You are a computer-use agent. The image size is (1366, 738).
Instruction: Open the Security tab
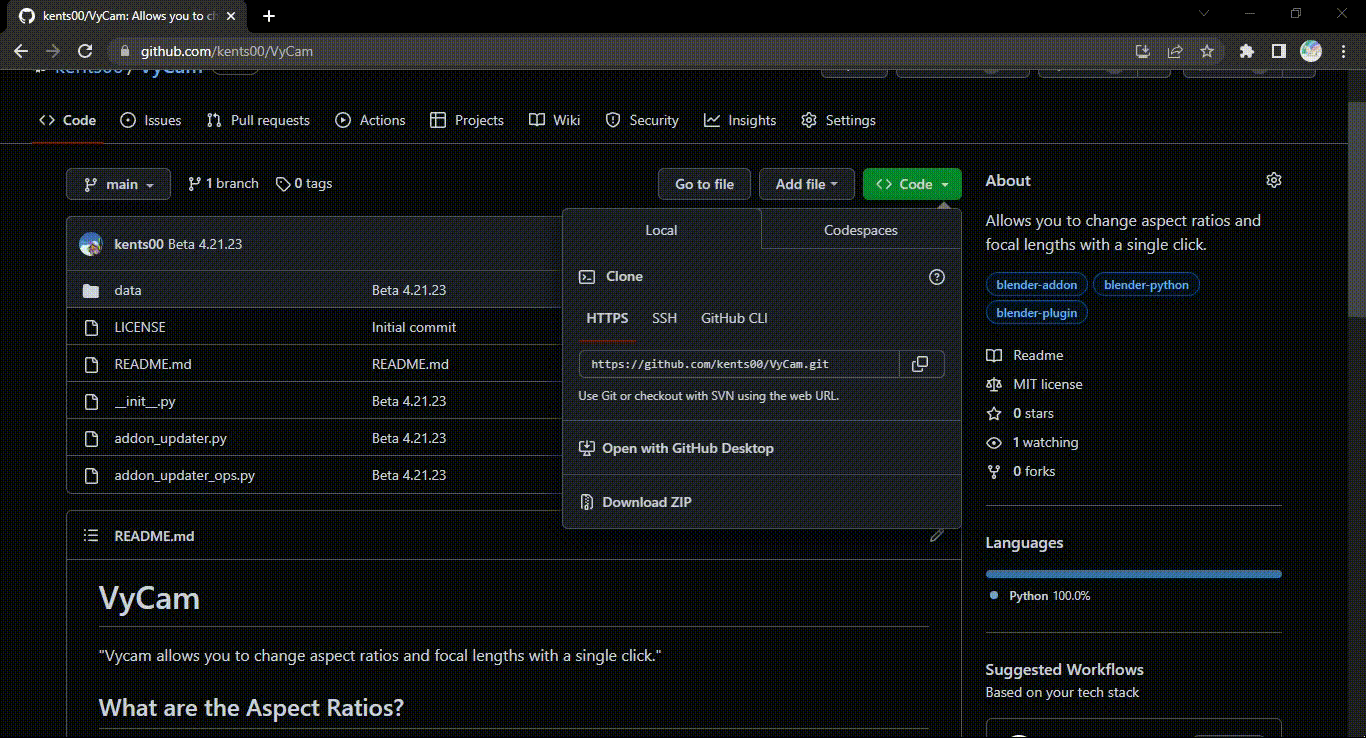point(642,120)
